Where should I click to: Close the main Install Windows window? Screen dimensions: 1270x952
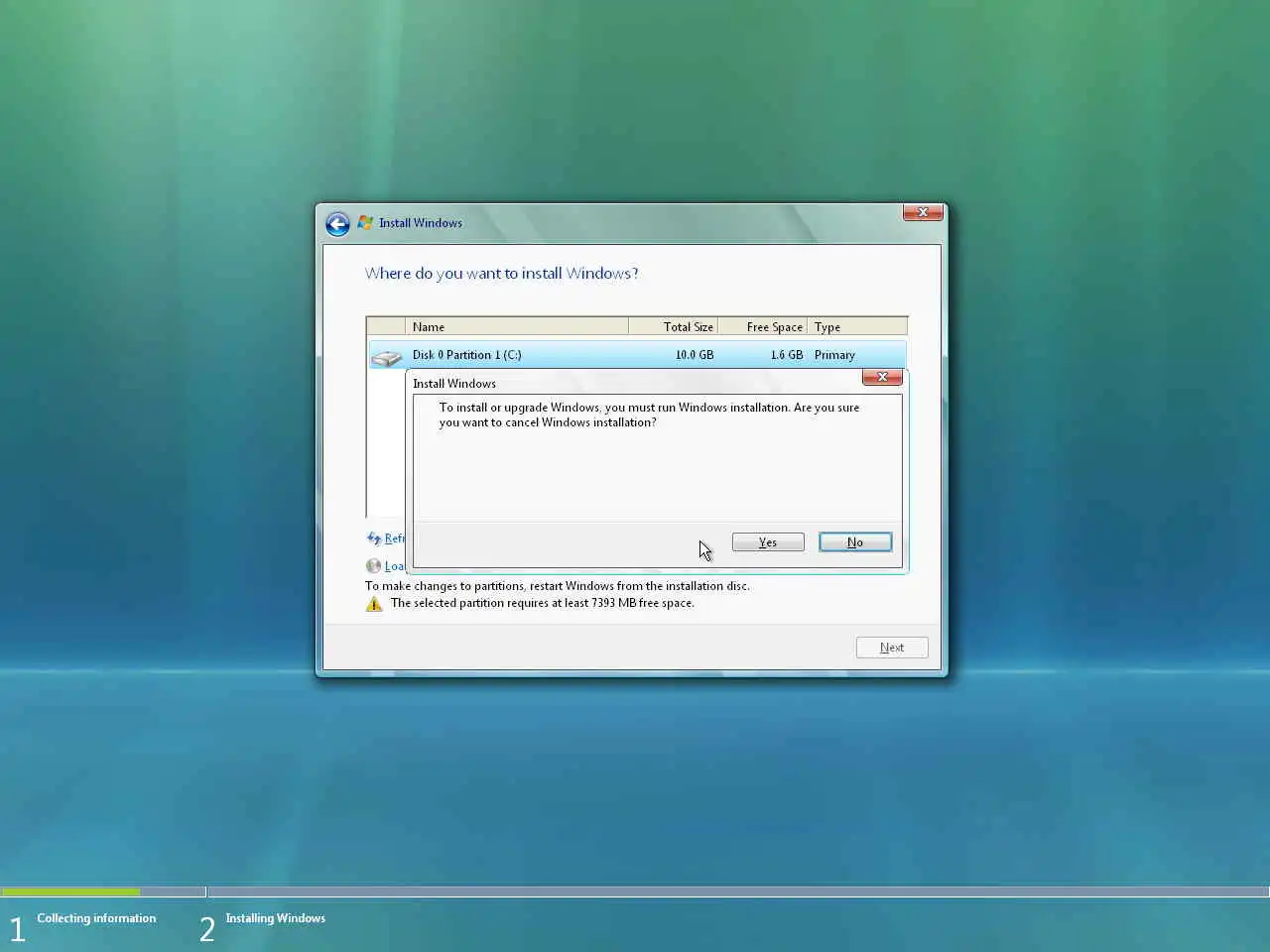(x=923, y=212)
